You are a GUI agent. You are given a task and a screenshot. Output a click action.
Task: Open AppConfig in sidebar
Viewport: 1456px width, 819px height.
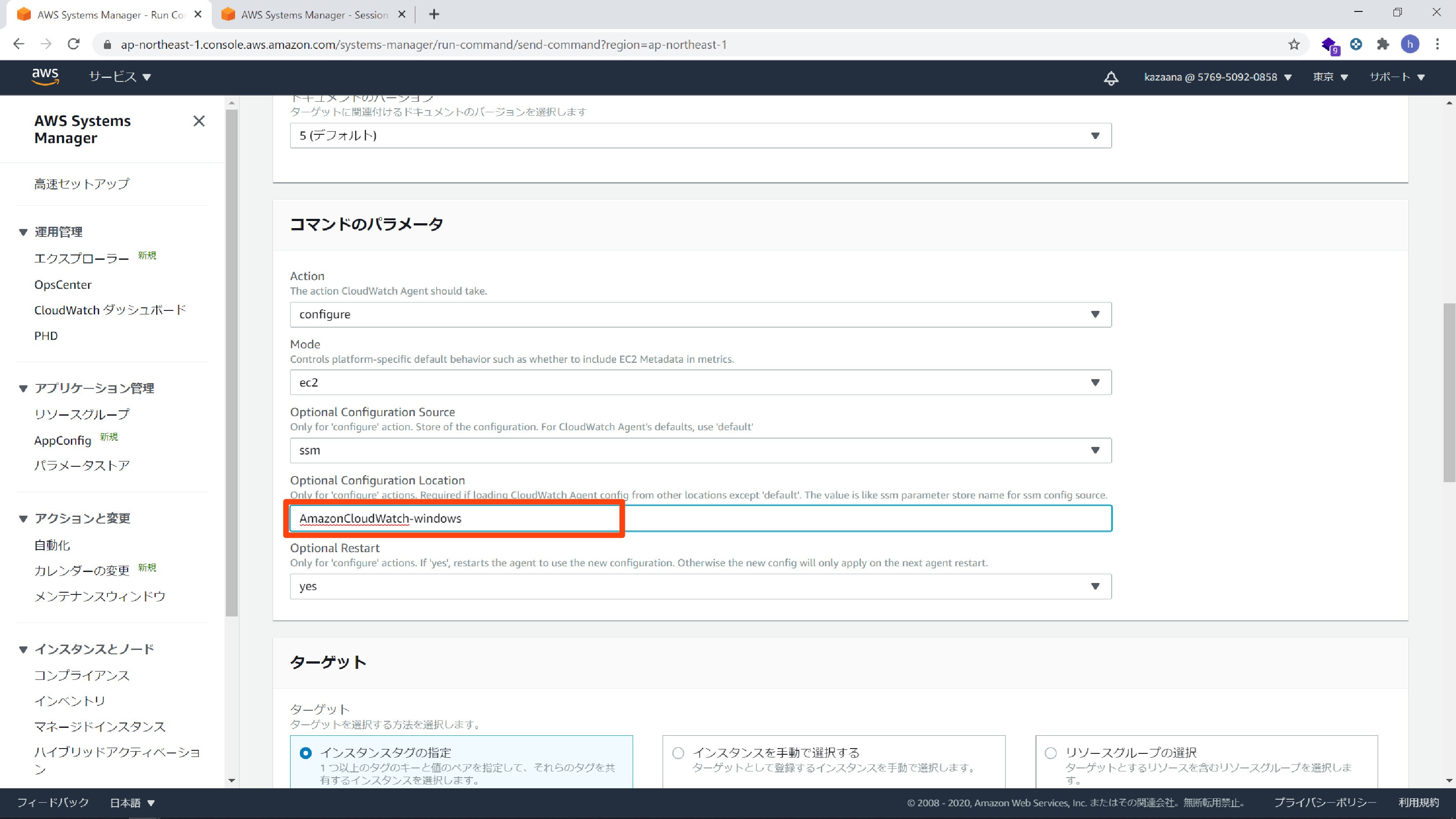(63, 440)
